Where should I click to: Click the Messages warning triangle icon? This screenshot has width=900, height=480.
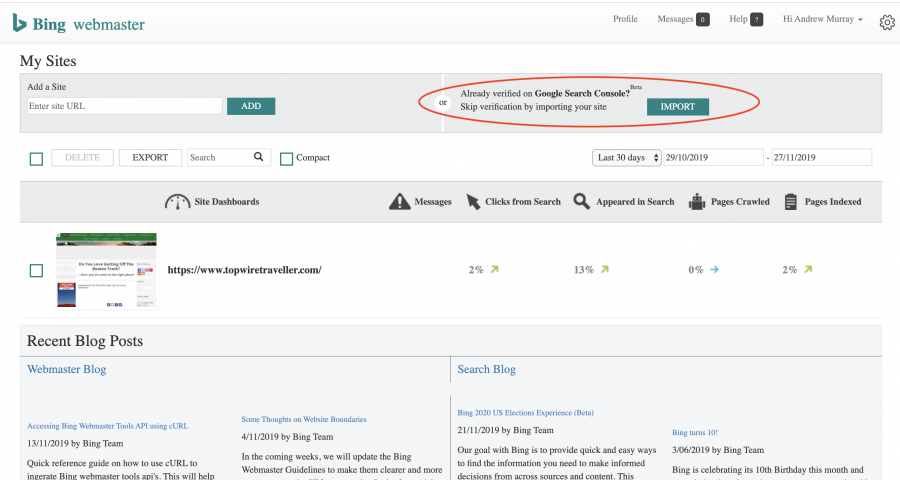[399, 202]
